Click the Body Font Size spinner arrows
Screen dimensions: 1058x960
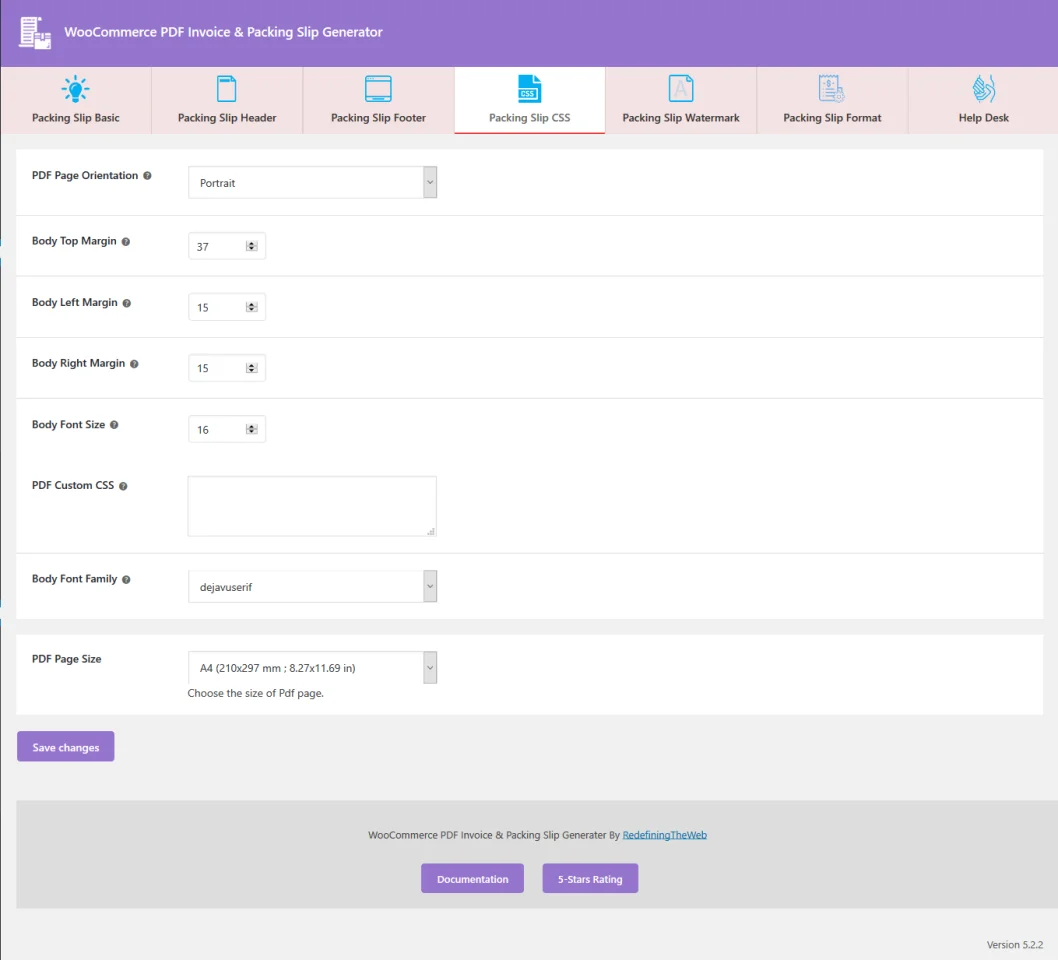[252, 429]
